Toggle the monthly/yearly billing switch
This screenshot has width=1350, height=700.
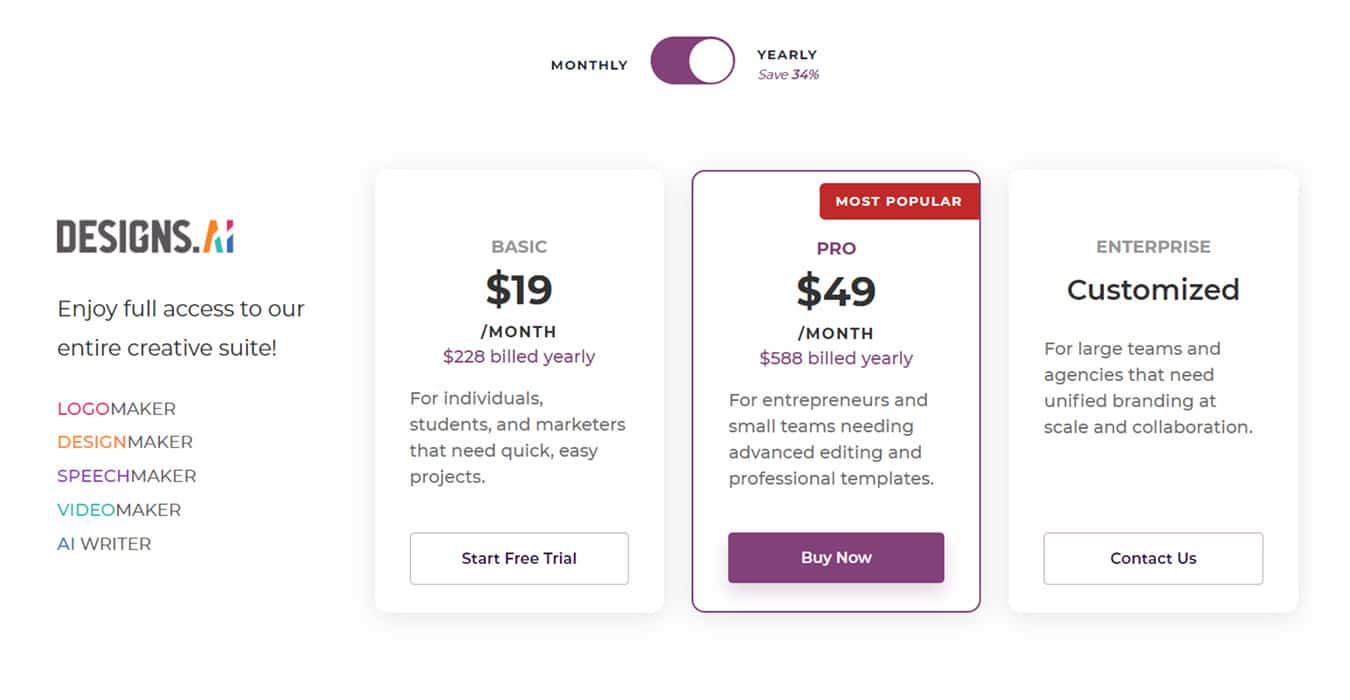(x=692, y=61)
